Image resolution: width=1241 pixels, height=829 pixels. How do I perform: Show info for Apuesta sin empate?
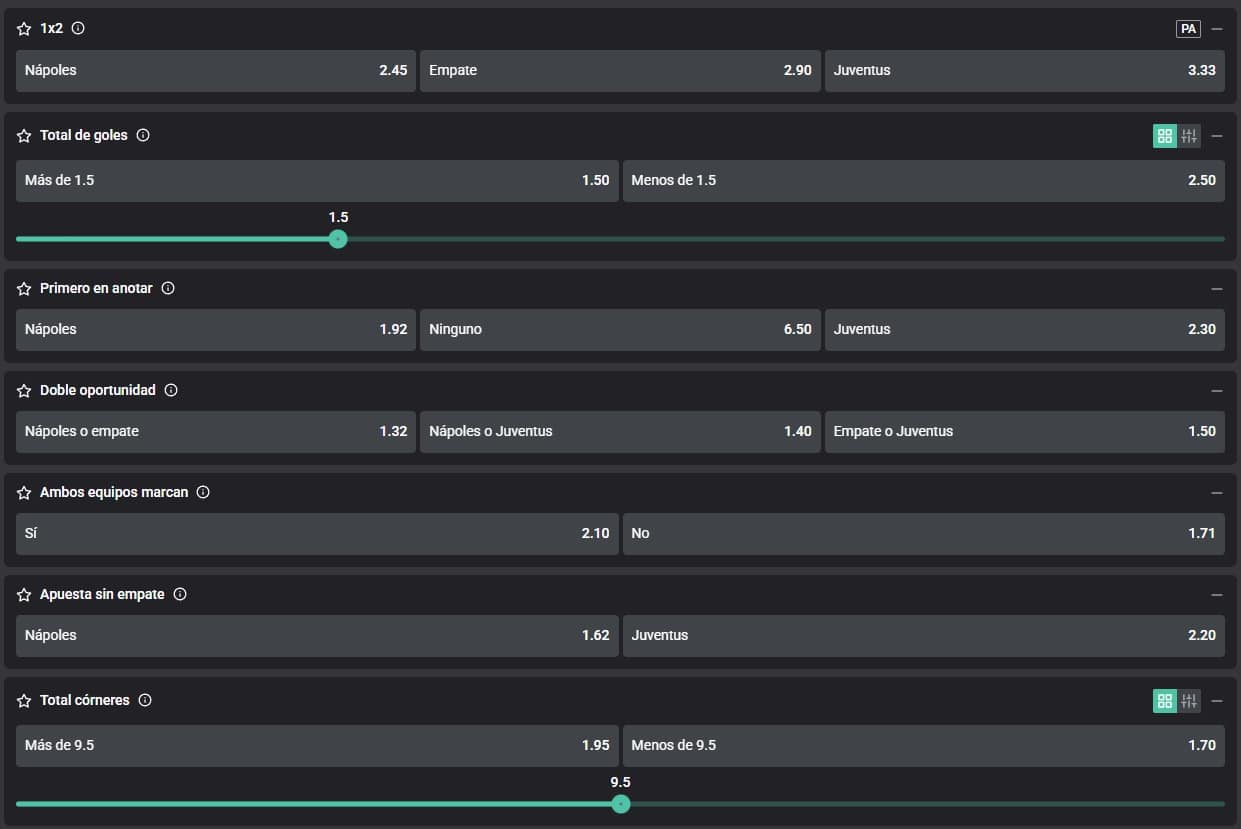tap(180, 594)
